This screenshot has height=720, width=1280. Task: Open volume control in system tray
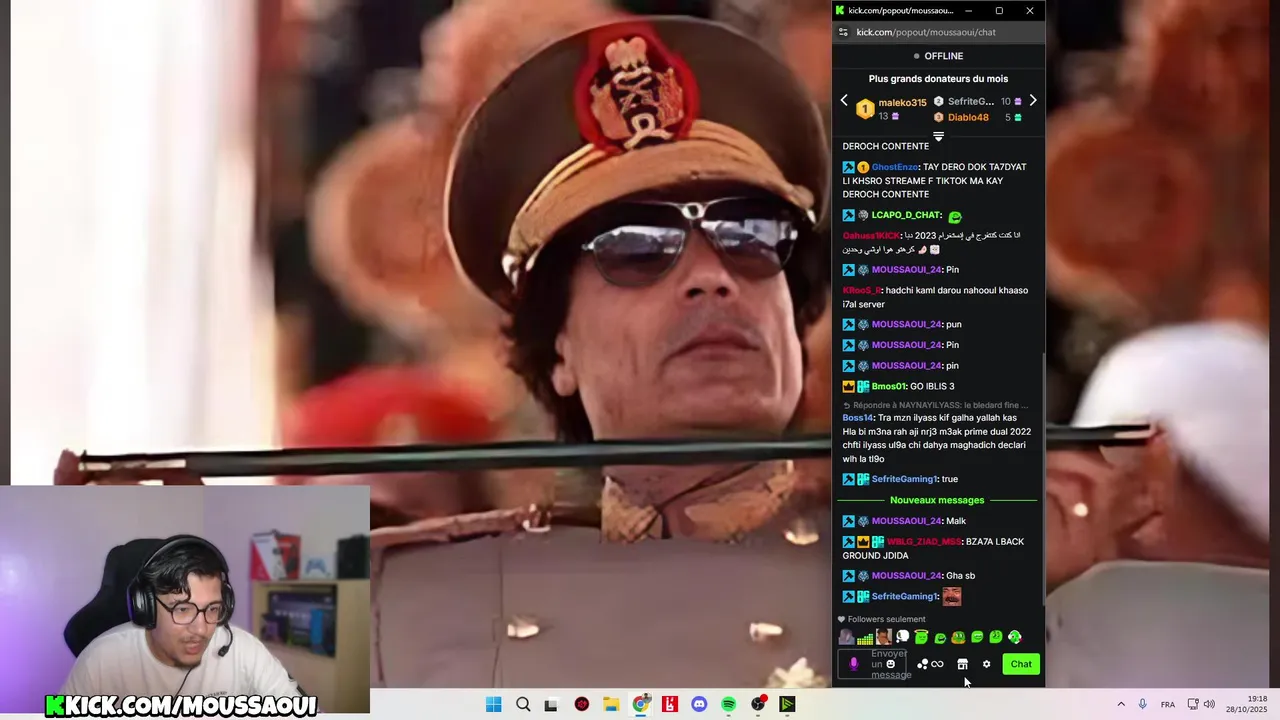click(1210, 704)
